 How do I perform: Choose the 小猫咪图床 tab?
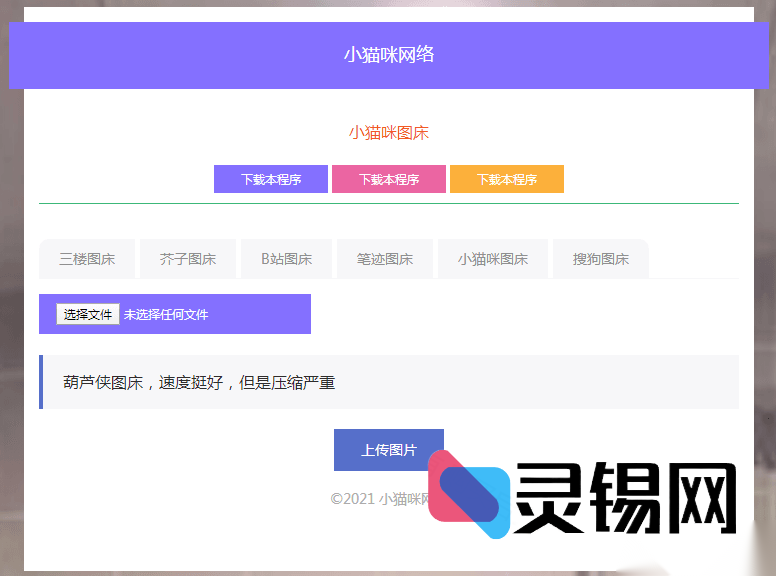tap(493, 259)
